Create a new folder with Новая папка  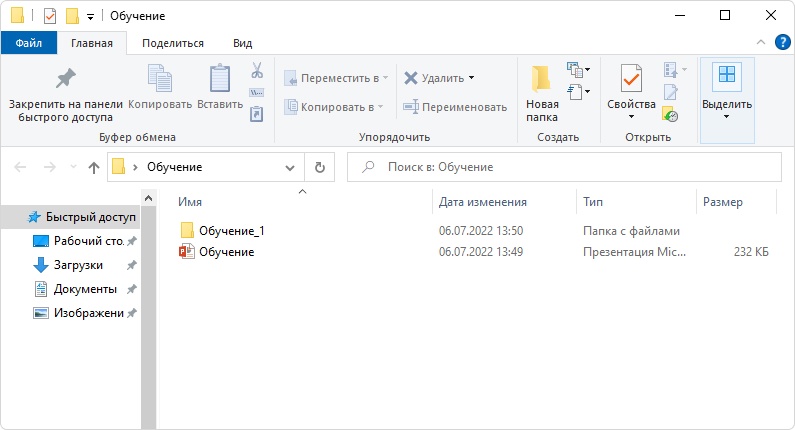[x=541, y=94]
